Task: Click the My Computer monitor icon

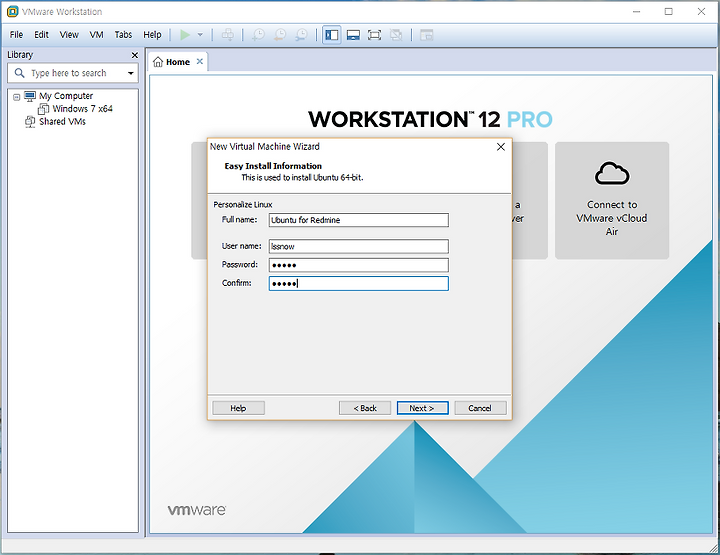Action: pyautogui.click(x=30, y=96)
